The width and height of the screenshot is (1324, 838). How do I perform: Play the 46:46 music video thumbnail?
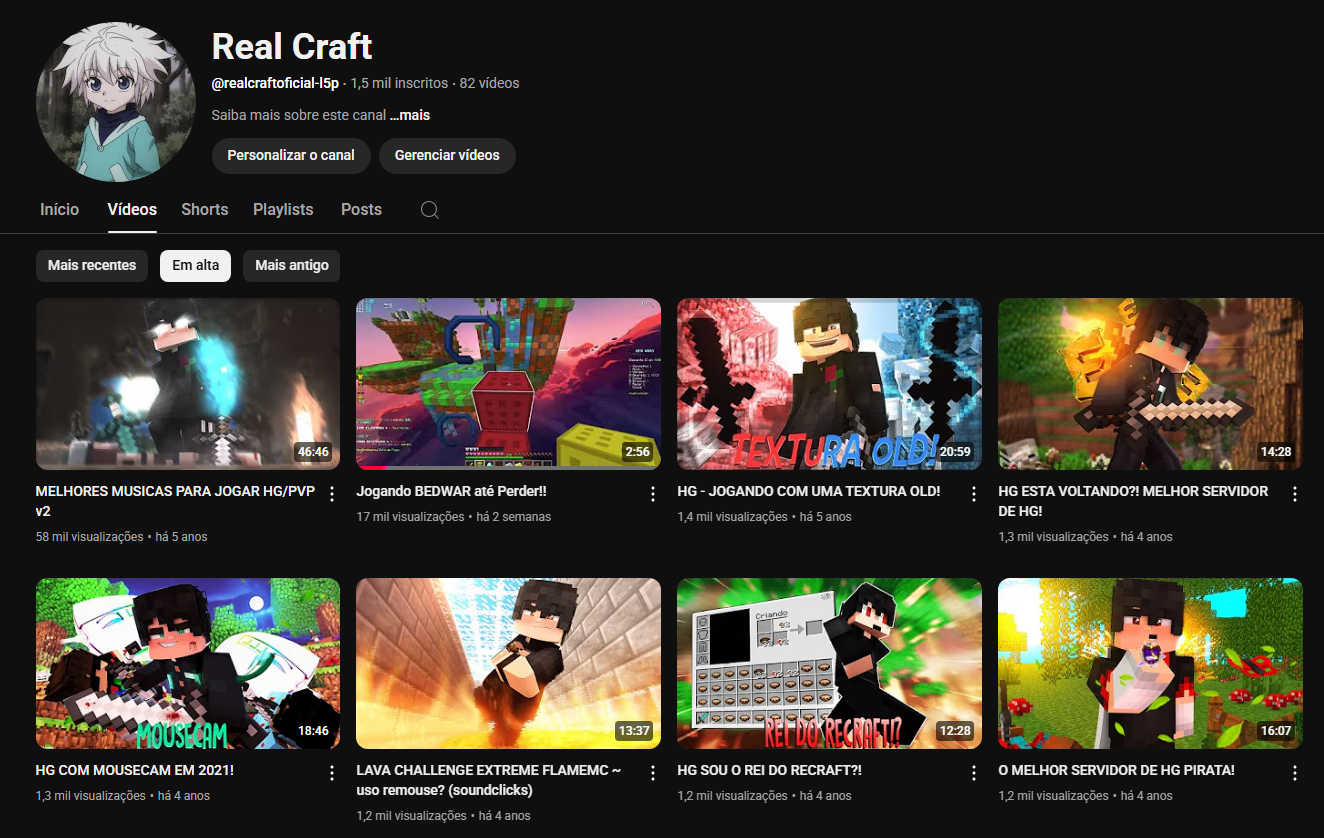click(188, 384)
